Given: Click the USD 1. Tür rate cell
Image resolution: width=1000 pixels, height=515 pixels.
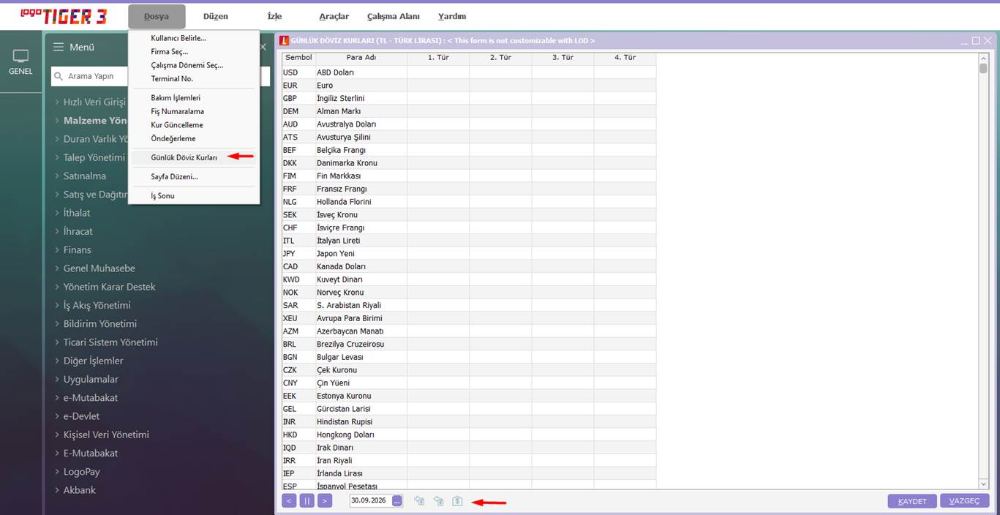Looking at the screenshot, I should click(x=438, y=73).
